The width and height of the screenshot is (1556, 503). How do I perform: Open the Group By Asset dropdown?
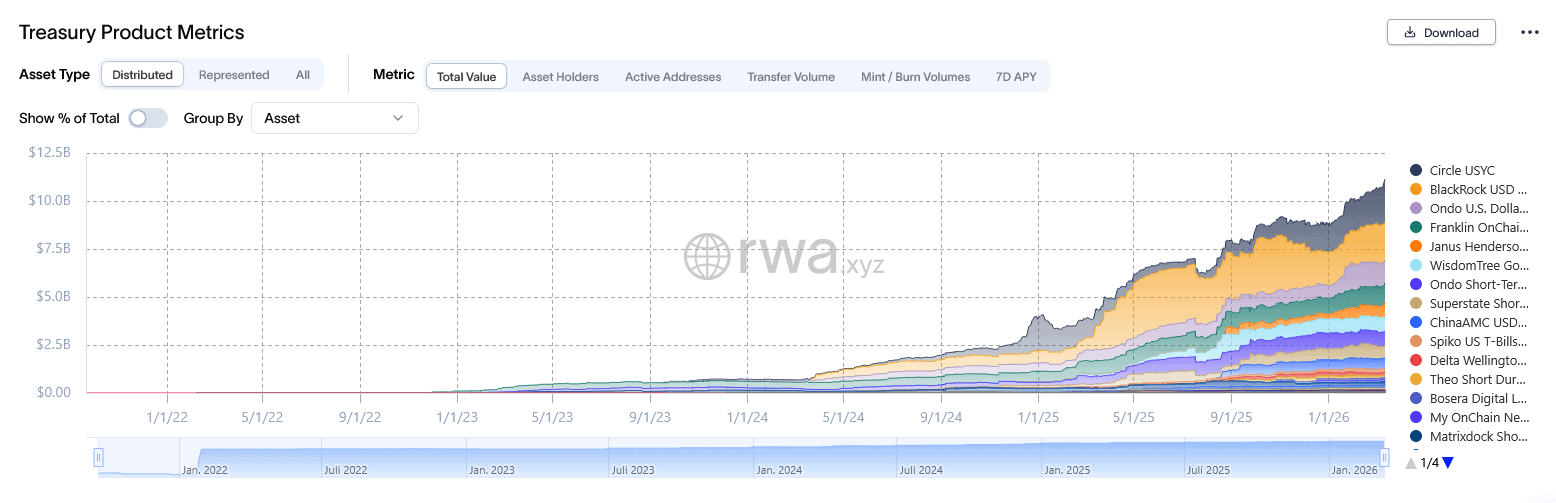334,118
